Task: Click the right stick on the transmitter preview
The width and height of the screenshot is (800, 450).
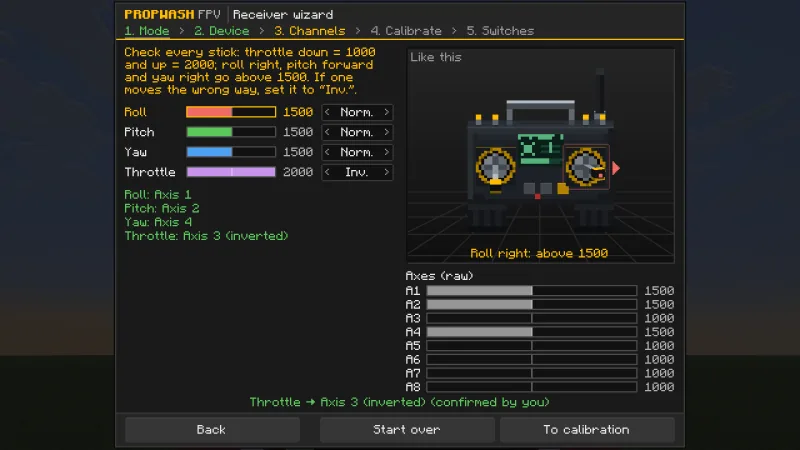Action: (586, 167)
